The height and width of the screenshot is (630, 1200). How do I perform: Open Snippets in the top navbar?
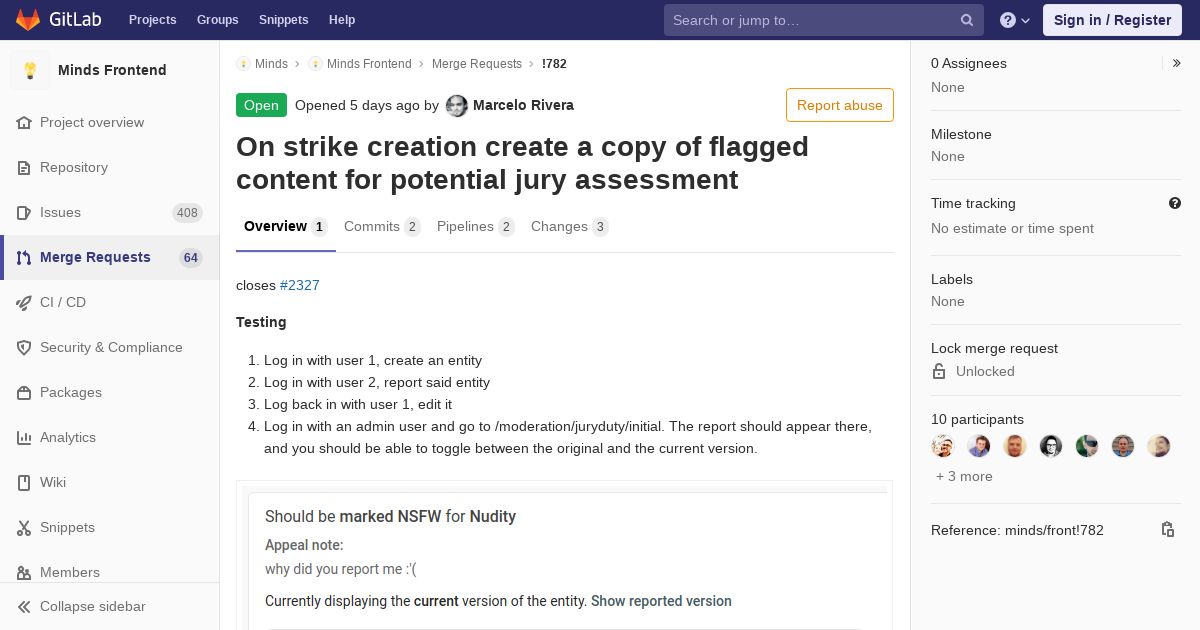pos(284,20)
